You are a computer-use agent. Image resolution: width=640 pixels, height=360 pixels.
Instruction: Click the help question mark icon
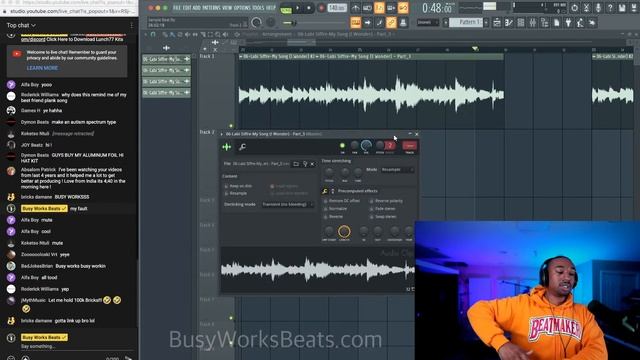[x=610, y=8]
